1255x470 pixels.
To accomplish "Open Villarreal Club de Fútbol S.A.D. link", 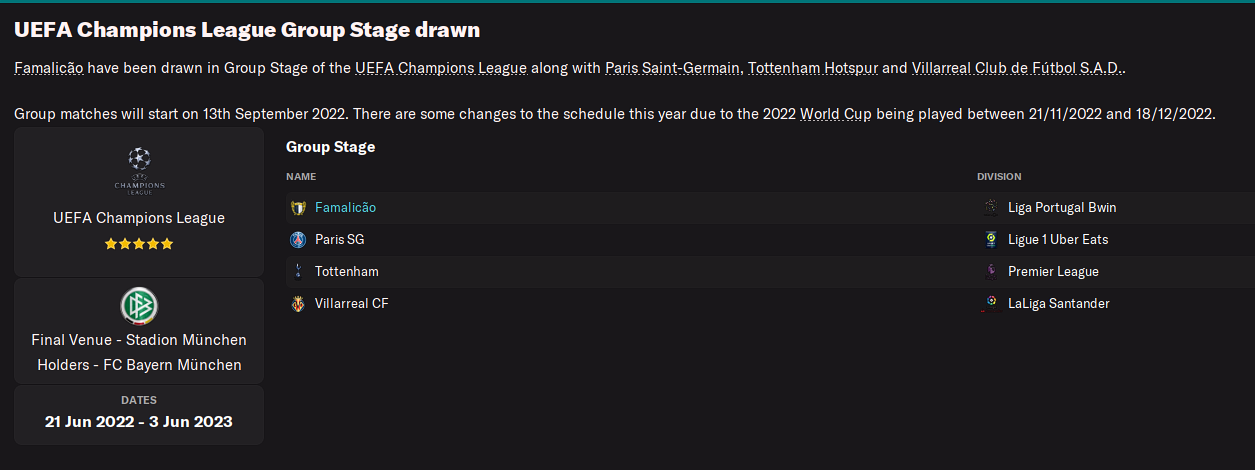I will (x=1018, y=69).
